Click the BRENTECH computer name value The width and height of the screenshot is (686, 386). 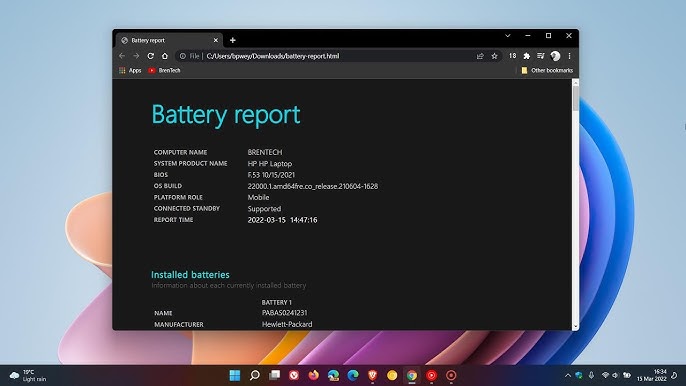point(265,152)
